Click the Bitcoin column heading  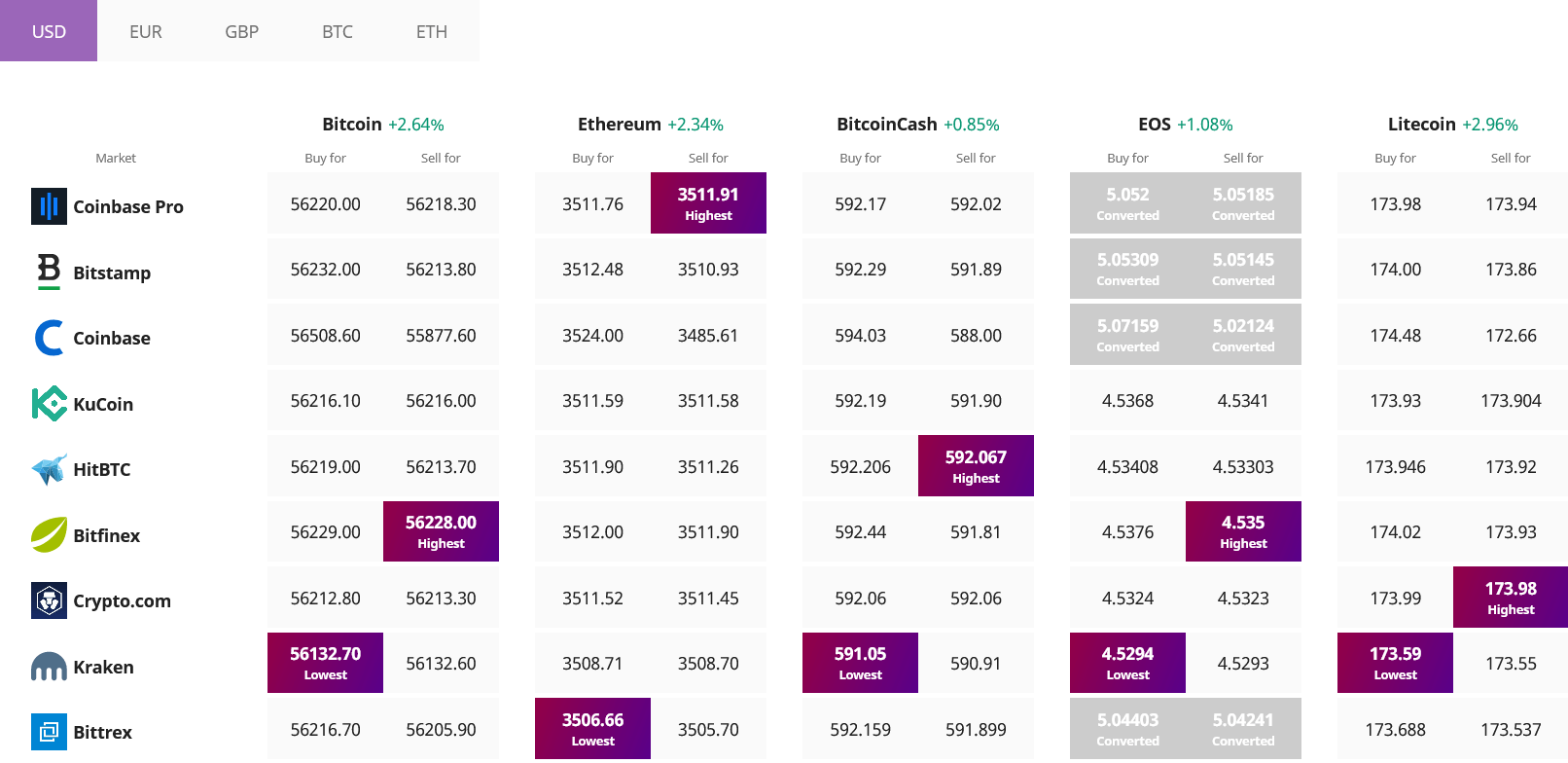click(x=352, y=124)
